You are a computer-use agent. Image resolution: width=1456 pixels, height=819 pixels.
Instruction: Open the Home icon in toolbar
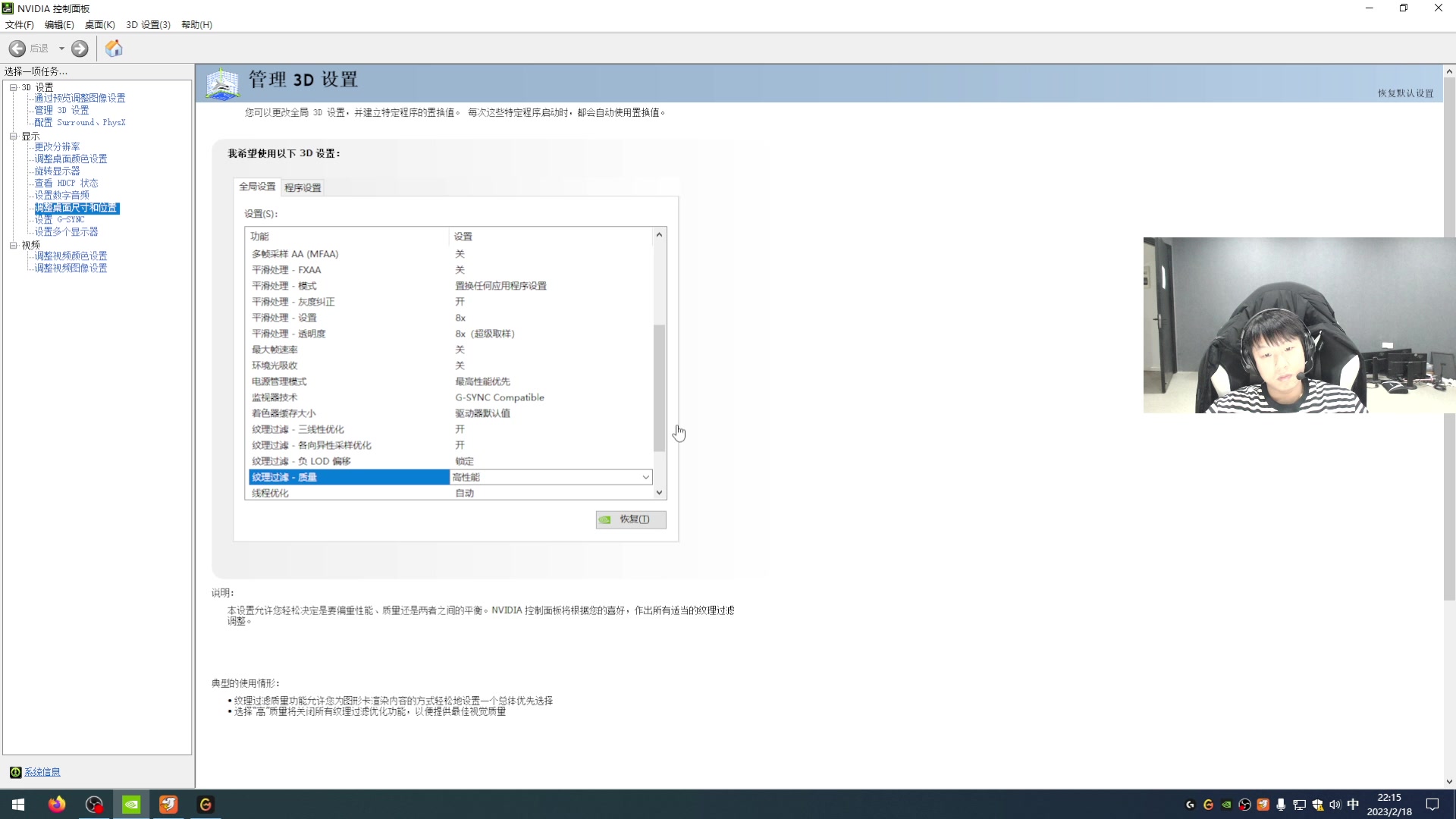point(114,49)
